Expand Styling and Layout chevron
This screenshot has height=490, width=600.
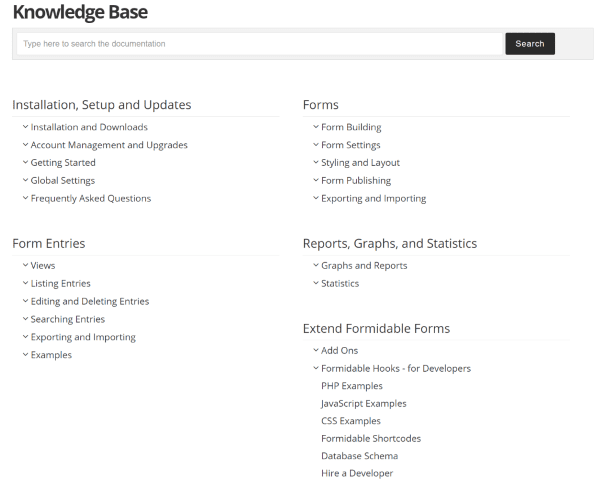[x=316, y=162]
